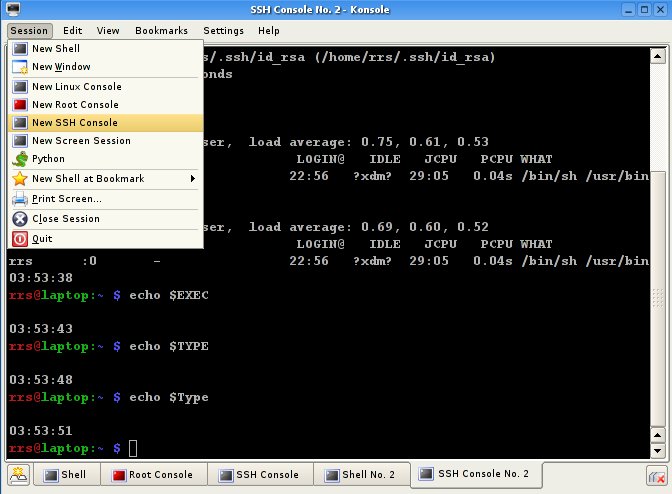The width and height of the screenshot is (672, 494).
Task: Click the printer icon for Print Screen
Action: pos(20,199)
